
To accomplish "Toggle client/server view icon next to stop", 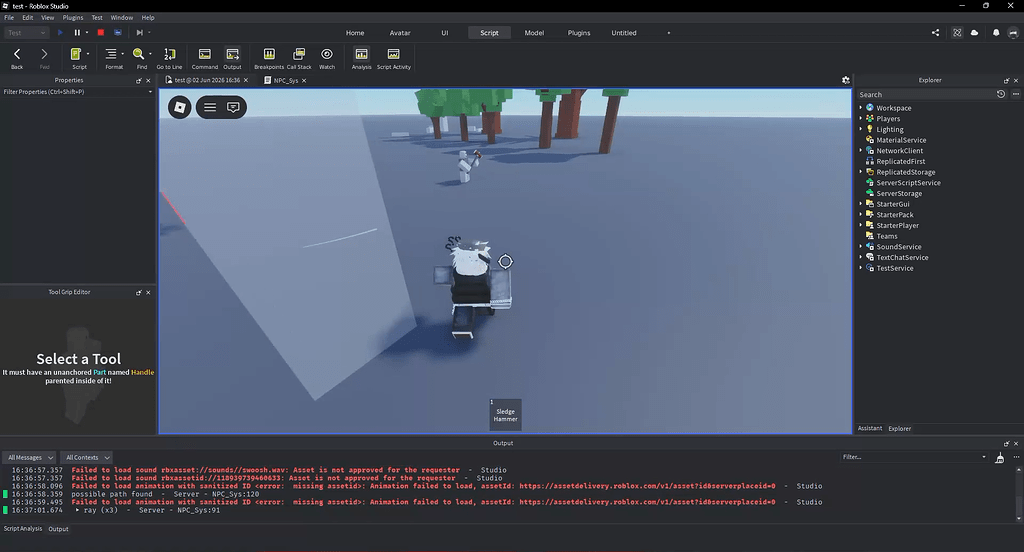I will point(118,33).
